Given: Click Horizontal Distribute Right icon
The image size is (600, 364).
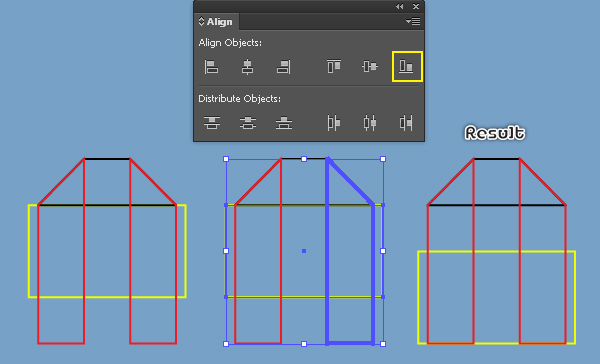Looking at the screenshot, I should pos(406,123).
